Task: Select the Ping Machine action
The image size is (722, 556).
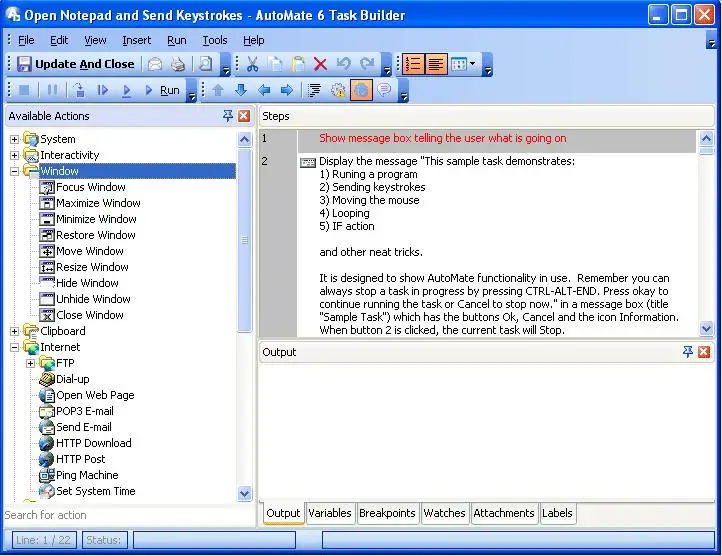Action: click(79, 475)
